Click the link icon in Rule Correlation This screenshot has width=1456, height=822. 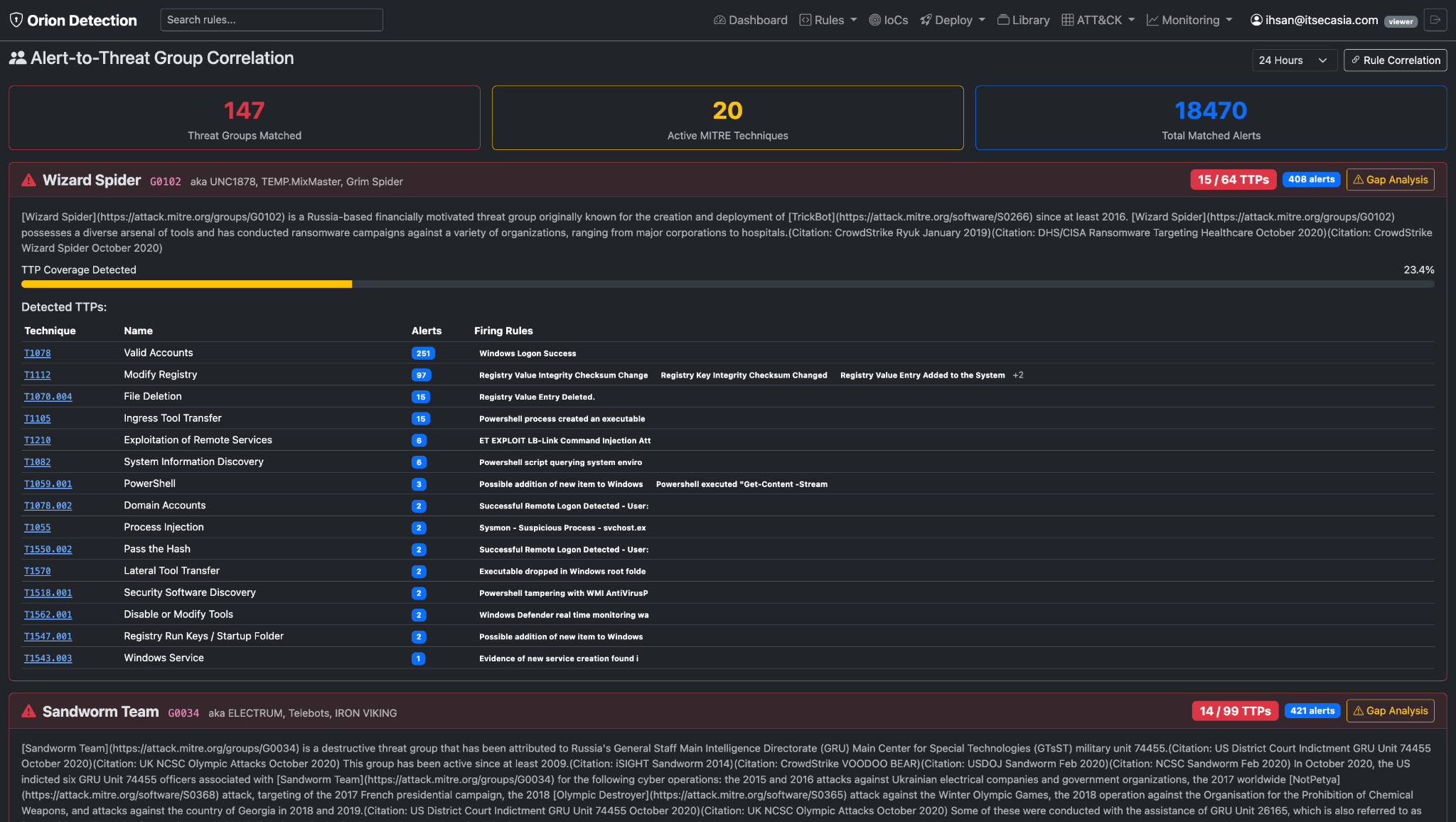click(1356, 60)
